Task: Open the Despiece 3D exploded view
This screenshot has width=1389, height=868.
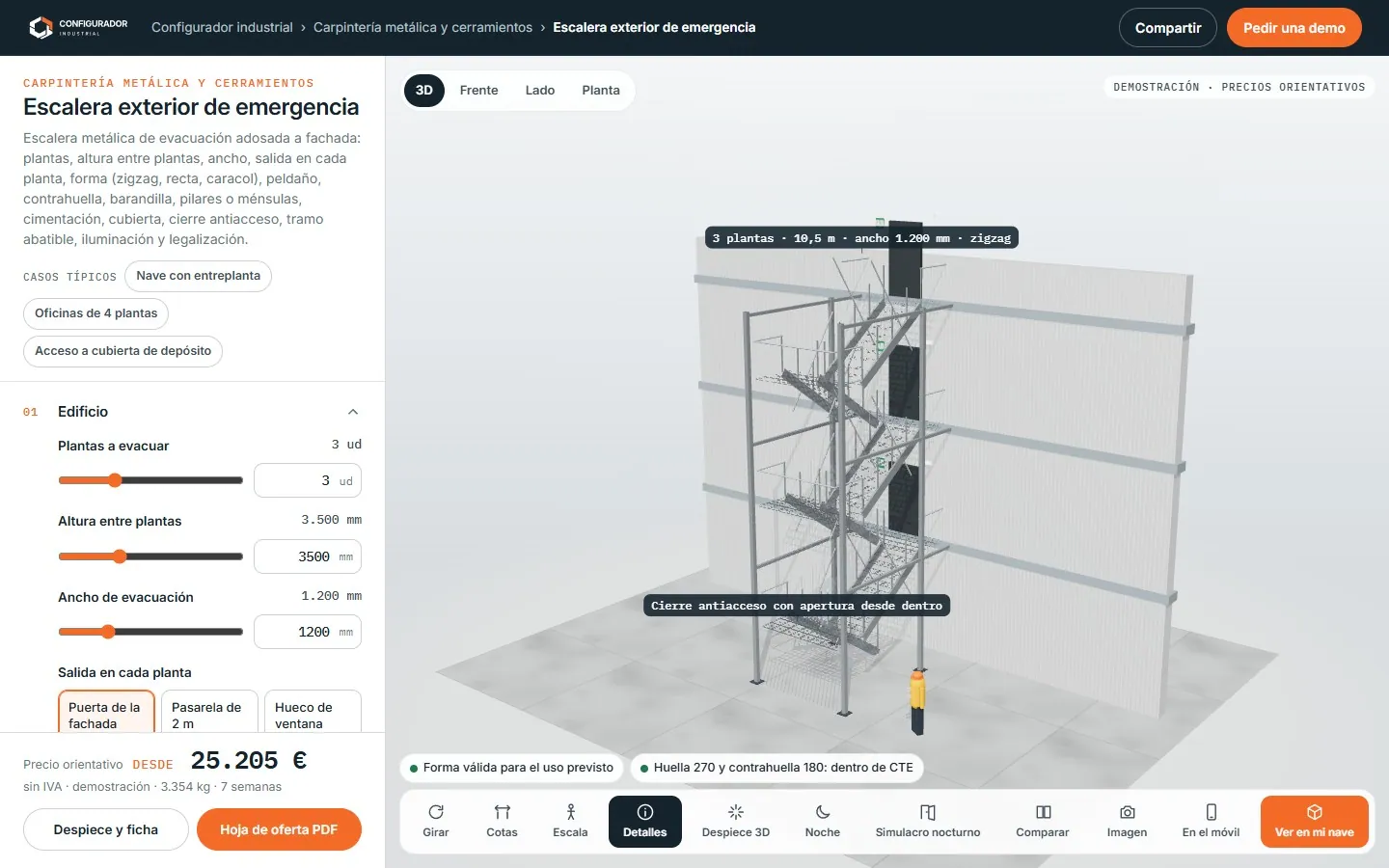Action: click(x=735, y=822)
